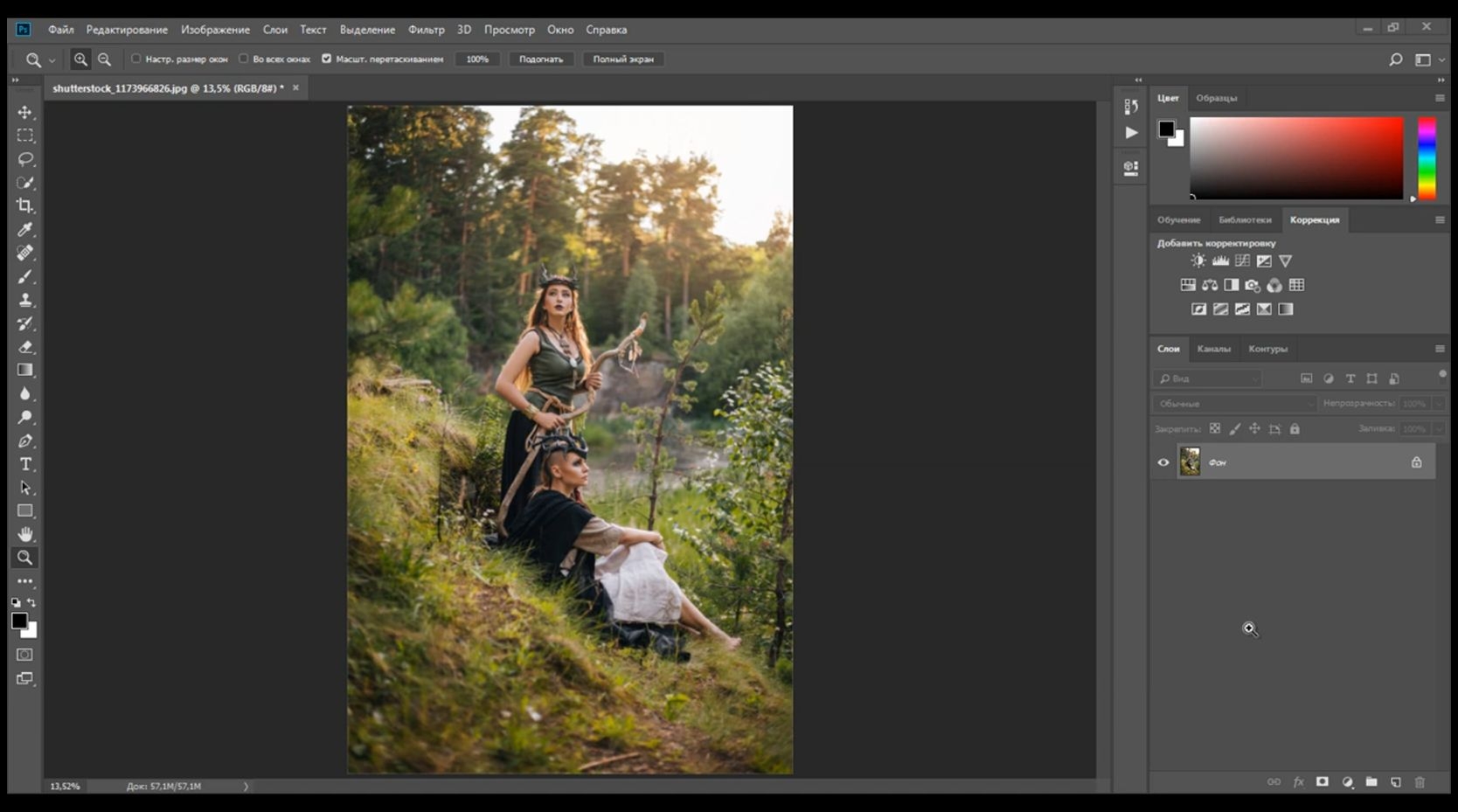Click zoom out magnifier in options bar
The image size is (1458, 812).
(x=104, y=59)
